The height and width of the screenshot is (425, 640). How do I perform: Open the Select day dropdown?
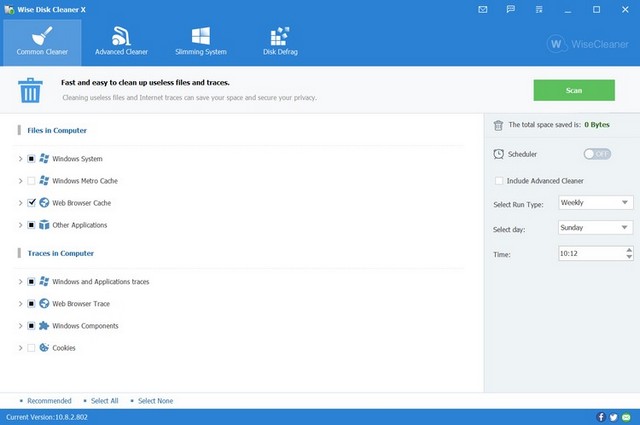coord(595,228)
